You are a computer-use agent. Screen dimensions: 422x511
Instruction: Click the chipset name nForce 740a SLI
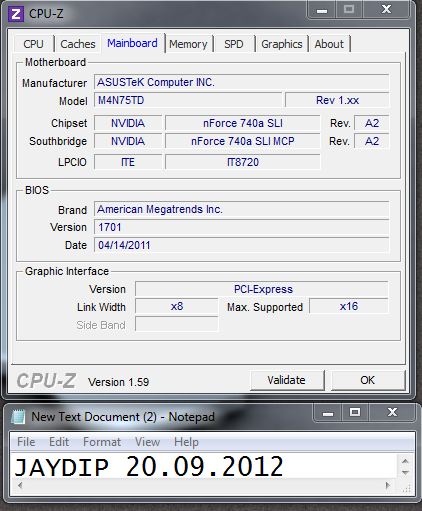243,123
